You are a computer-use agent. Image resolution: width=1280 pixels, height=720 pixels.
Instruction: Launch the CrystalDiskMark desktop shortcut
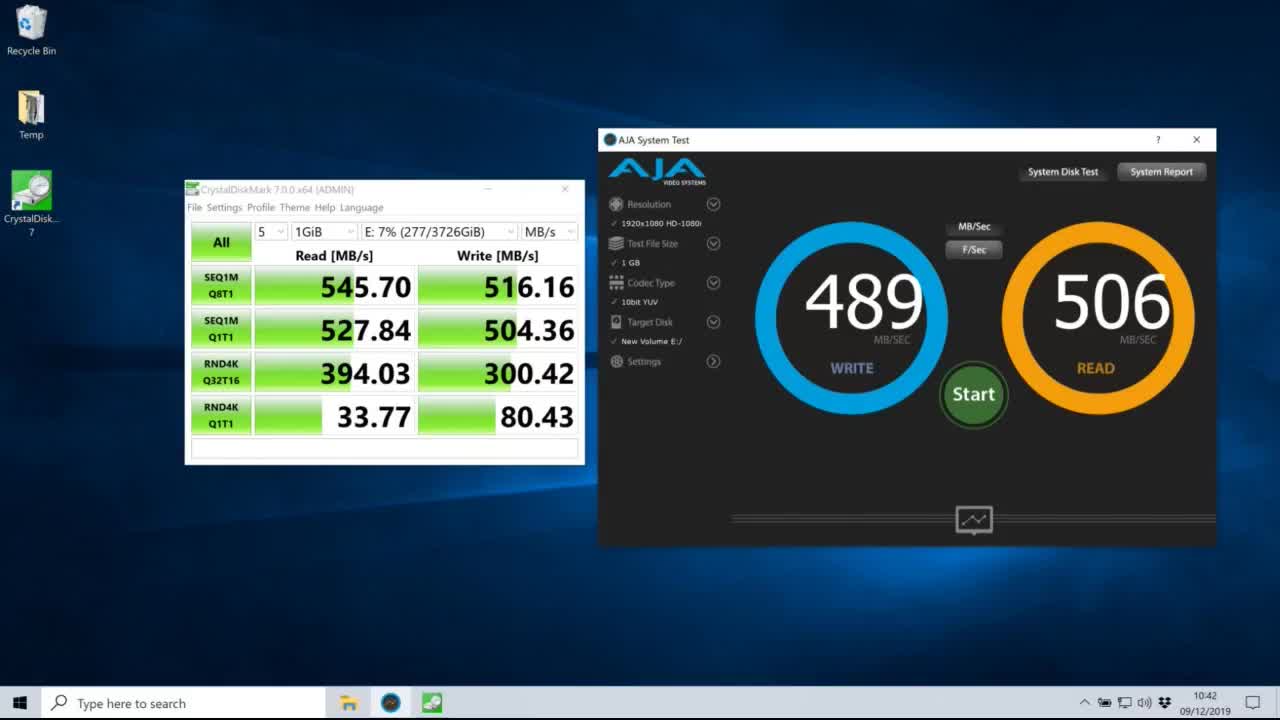click(x=31, y=204)
